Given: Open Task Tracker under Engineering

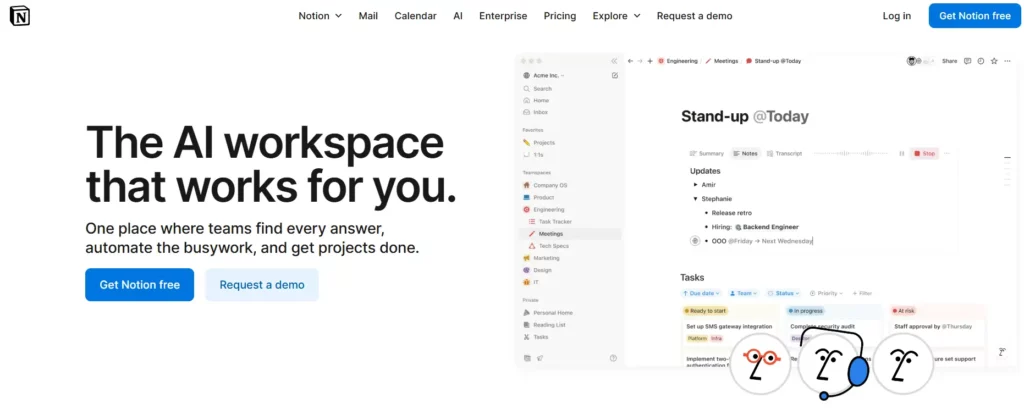Looking at the screenshot, I should tap(551, 221).
